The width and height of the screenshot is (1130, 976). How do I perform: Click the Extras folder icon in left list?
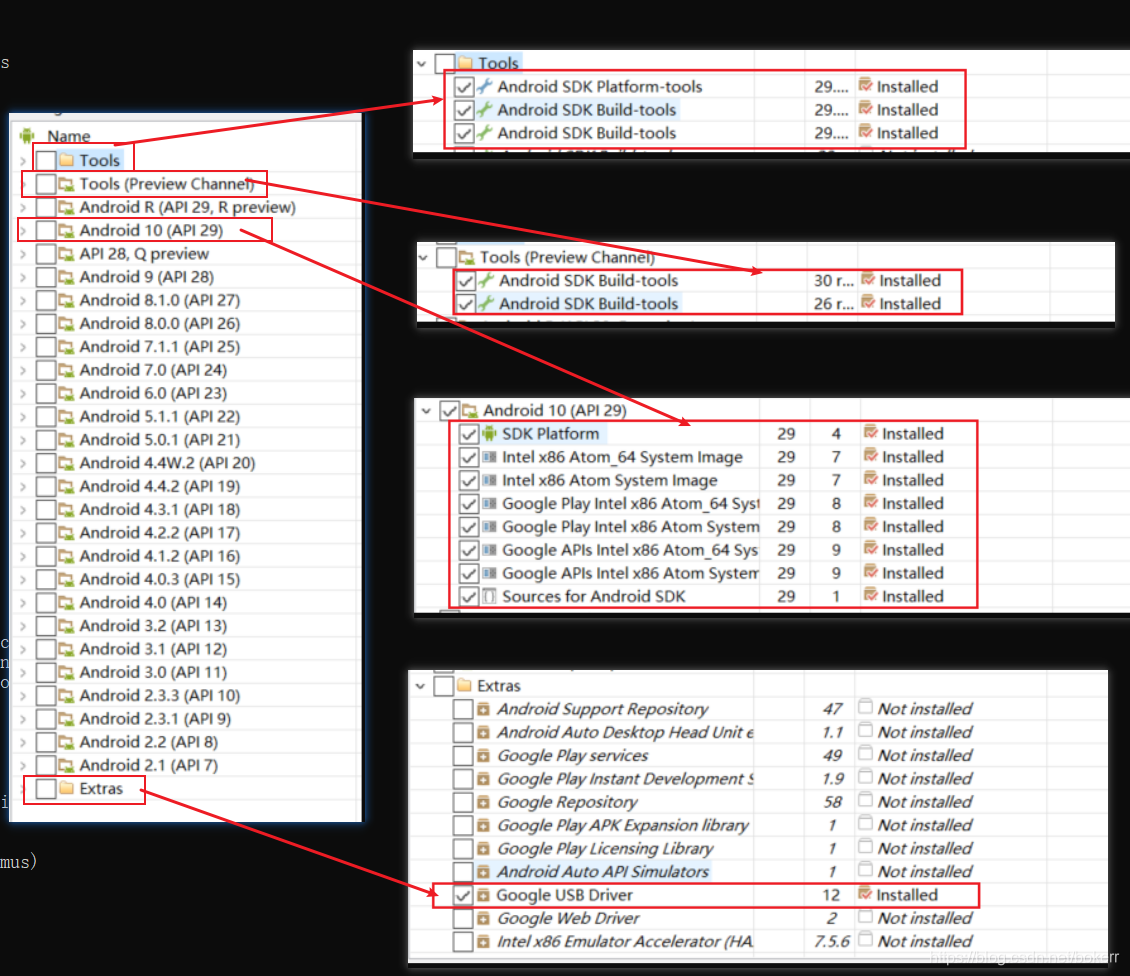click(x=66, y=788)
